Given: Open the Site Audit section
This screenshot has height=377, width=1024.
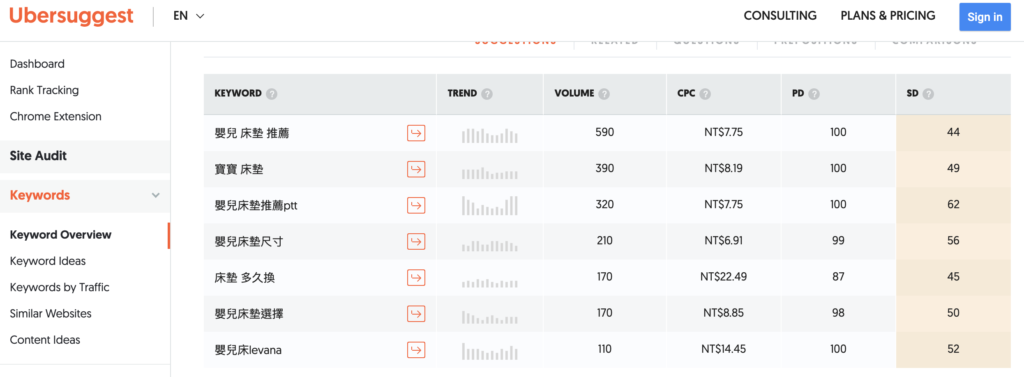Looking at the screenshot, I should tap(39, 156).
